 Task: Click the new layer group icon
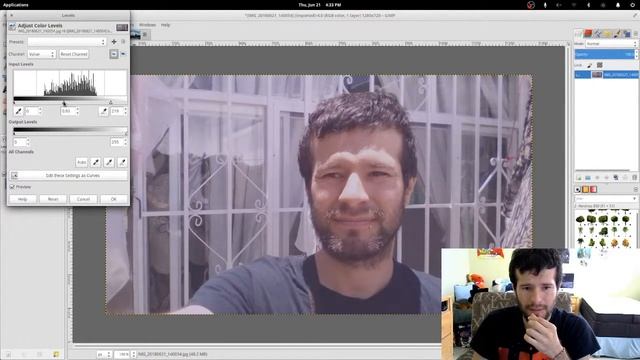pyautogui.click(x=588, y=178)
